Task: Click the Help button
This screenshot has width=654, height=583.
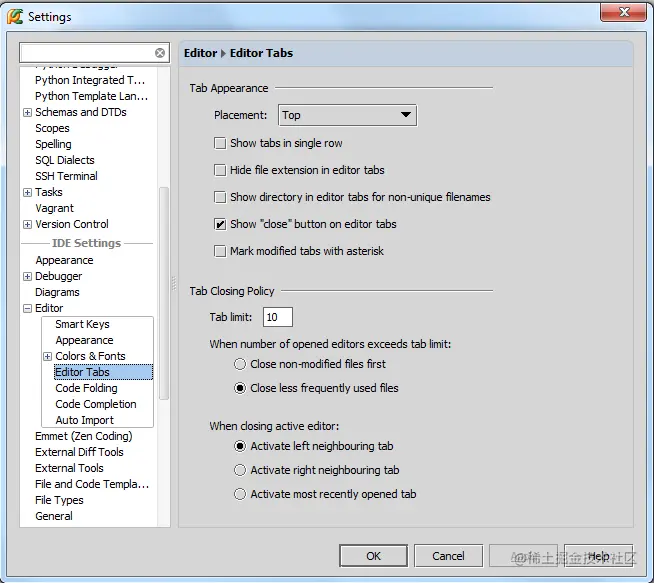Action: point(599,556)
